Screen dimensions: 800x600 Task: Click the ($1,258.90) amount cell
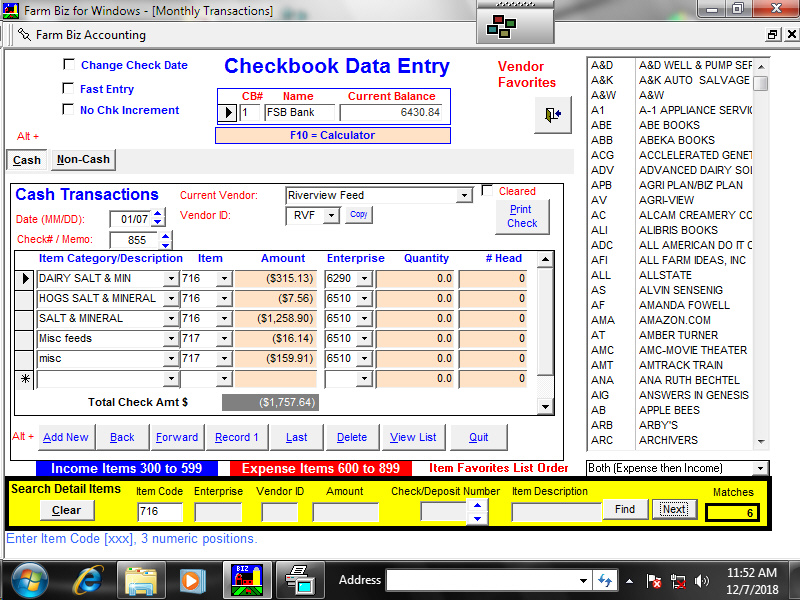(276, 318)
